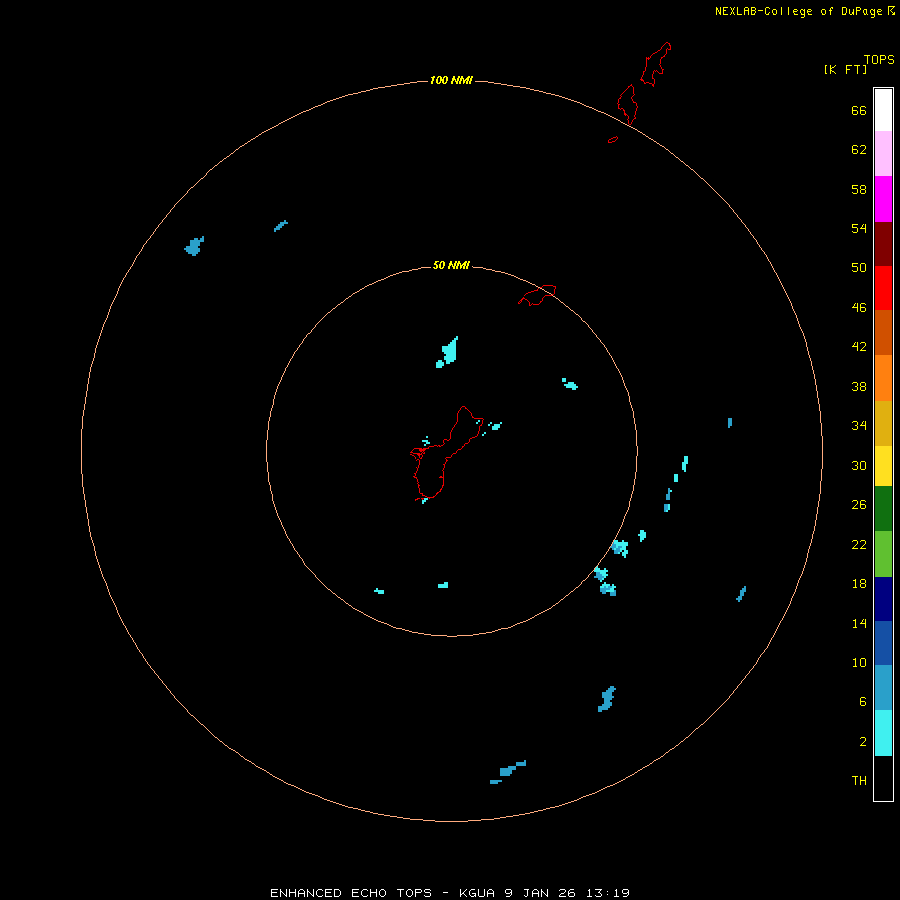
Task: Select the light blue 6 kft swatch
Action: click(x=883, y=687)
